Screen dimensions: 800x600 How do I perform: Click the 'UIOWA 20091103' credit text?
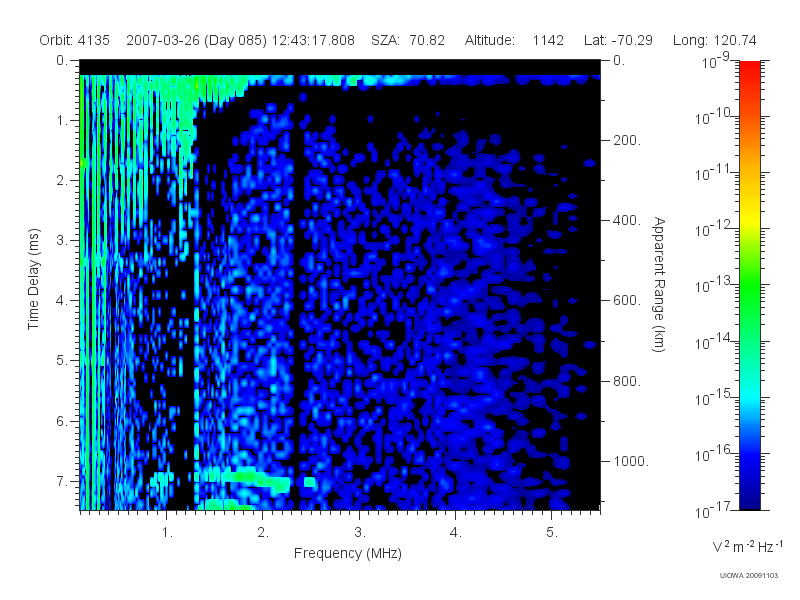coord(748,576)
